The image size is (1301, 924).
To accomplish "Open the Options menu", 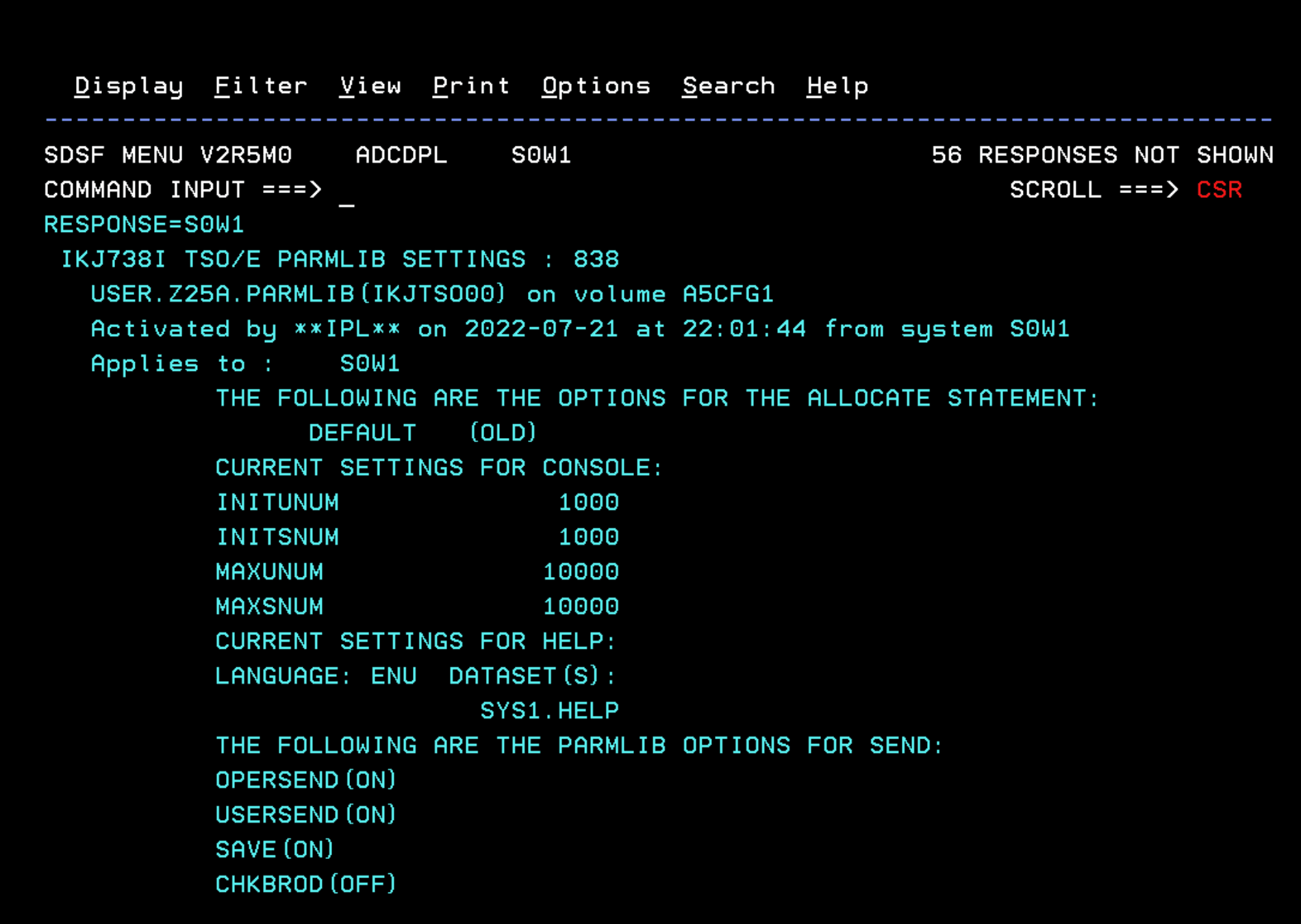I will click(594, 85).
